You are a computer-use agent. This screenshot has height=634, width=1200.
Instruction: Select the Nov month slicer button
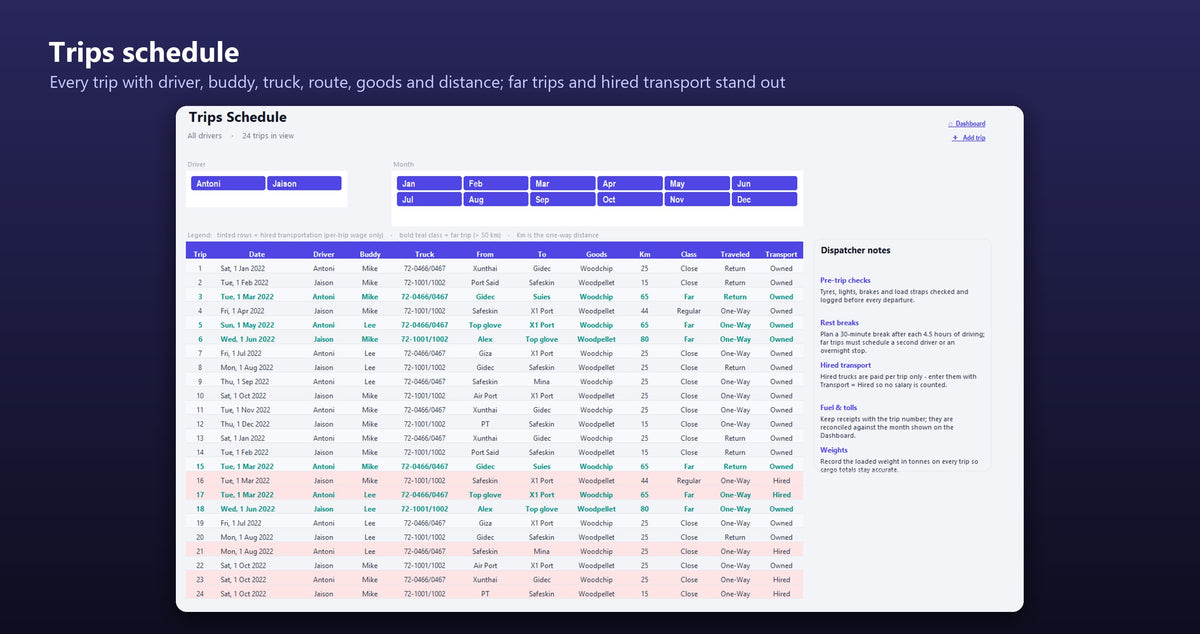697,200
